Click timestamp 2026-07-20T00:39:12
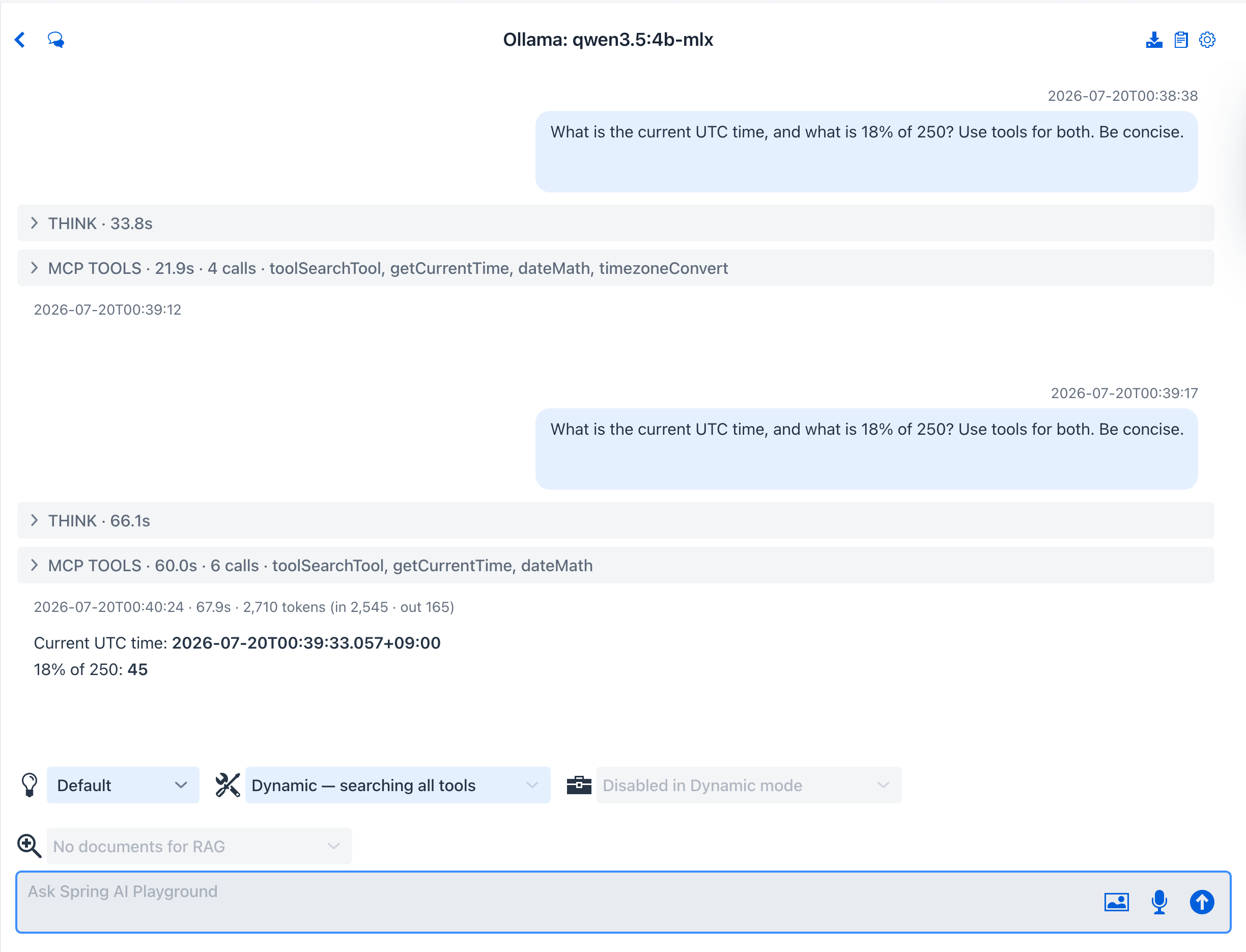Screen dimensions: 1246x952 108,310
